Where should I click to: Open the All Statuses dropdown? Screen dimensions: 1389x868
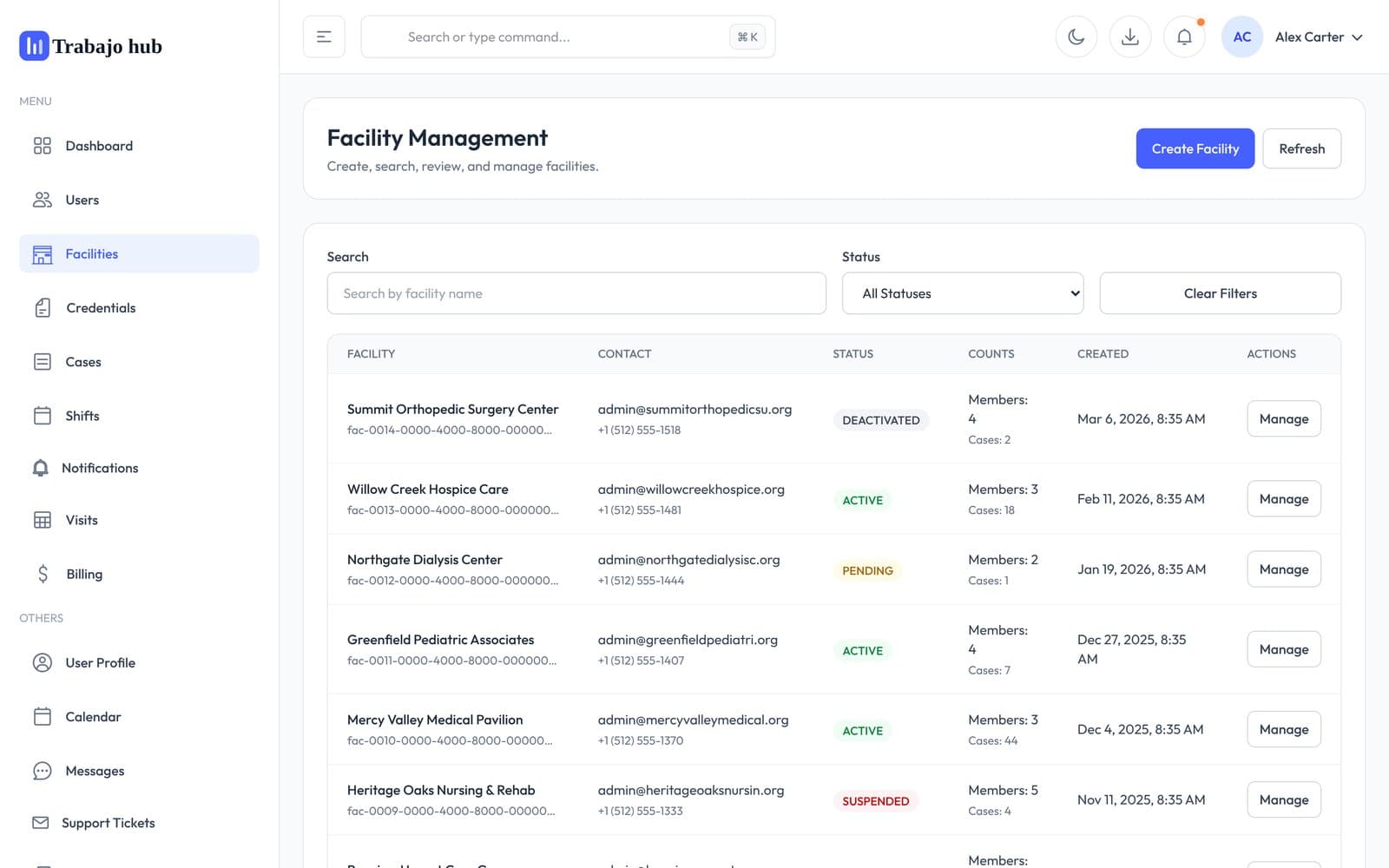pos(963,293)
